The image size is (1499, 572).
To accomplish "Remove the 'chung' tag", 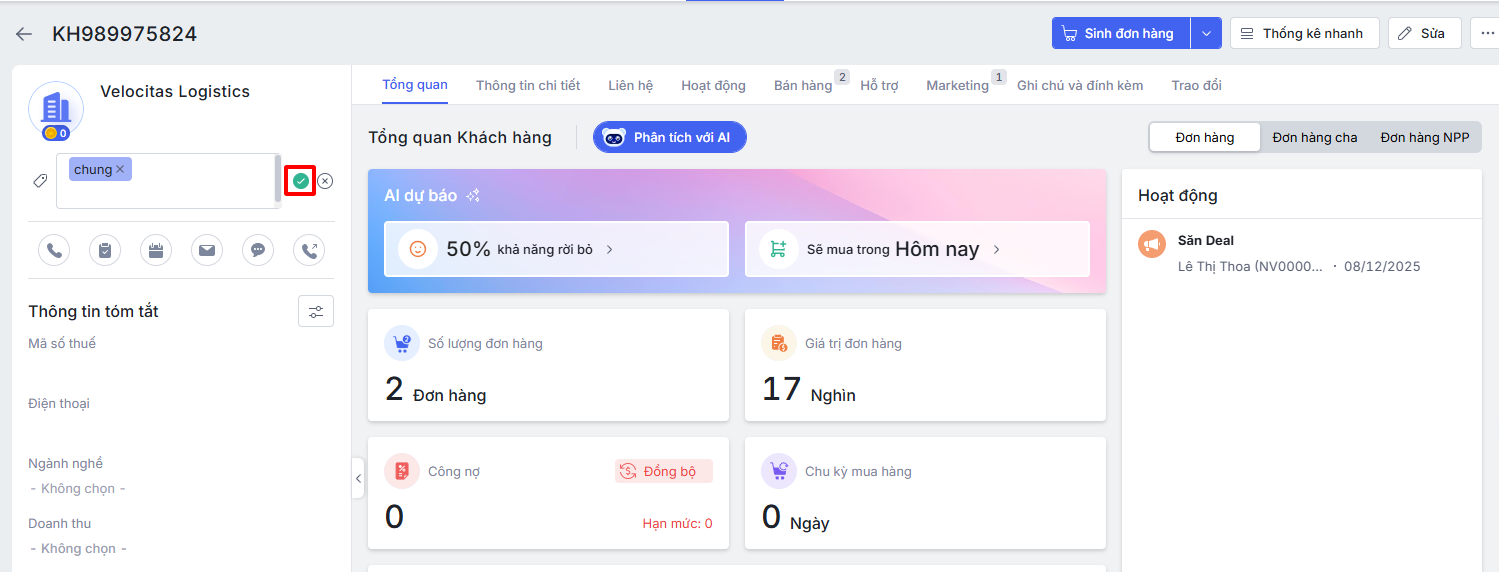I will (120, 170).
